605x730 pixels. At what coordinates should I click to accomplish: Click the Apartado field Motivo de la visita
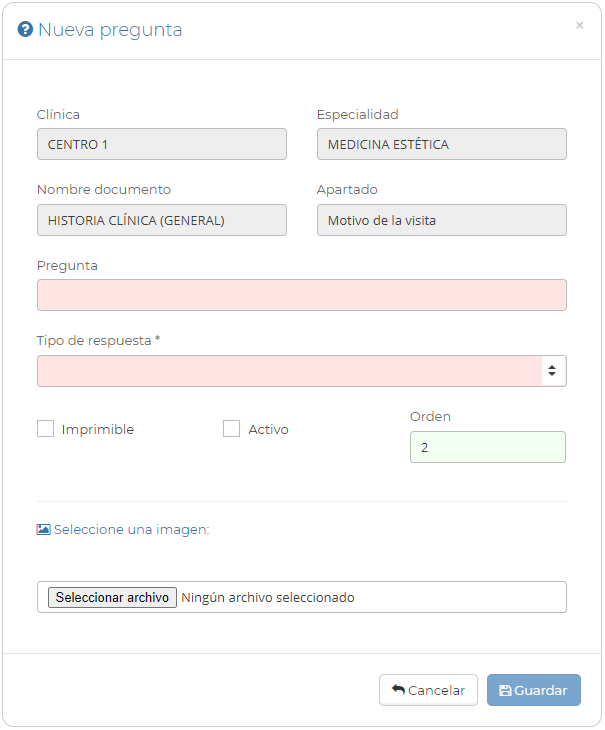[x=441, y=220]
